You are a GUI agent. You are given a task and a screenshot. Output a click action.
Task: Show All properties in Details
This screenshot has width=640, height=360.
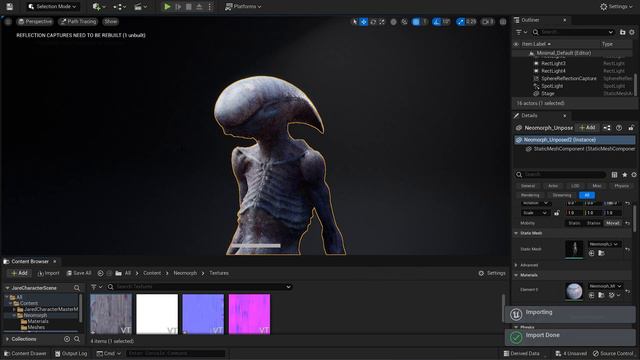(587, 195)
